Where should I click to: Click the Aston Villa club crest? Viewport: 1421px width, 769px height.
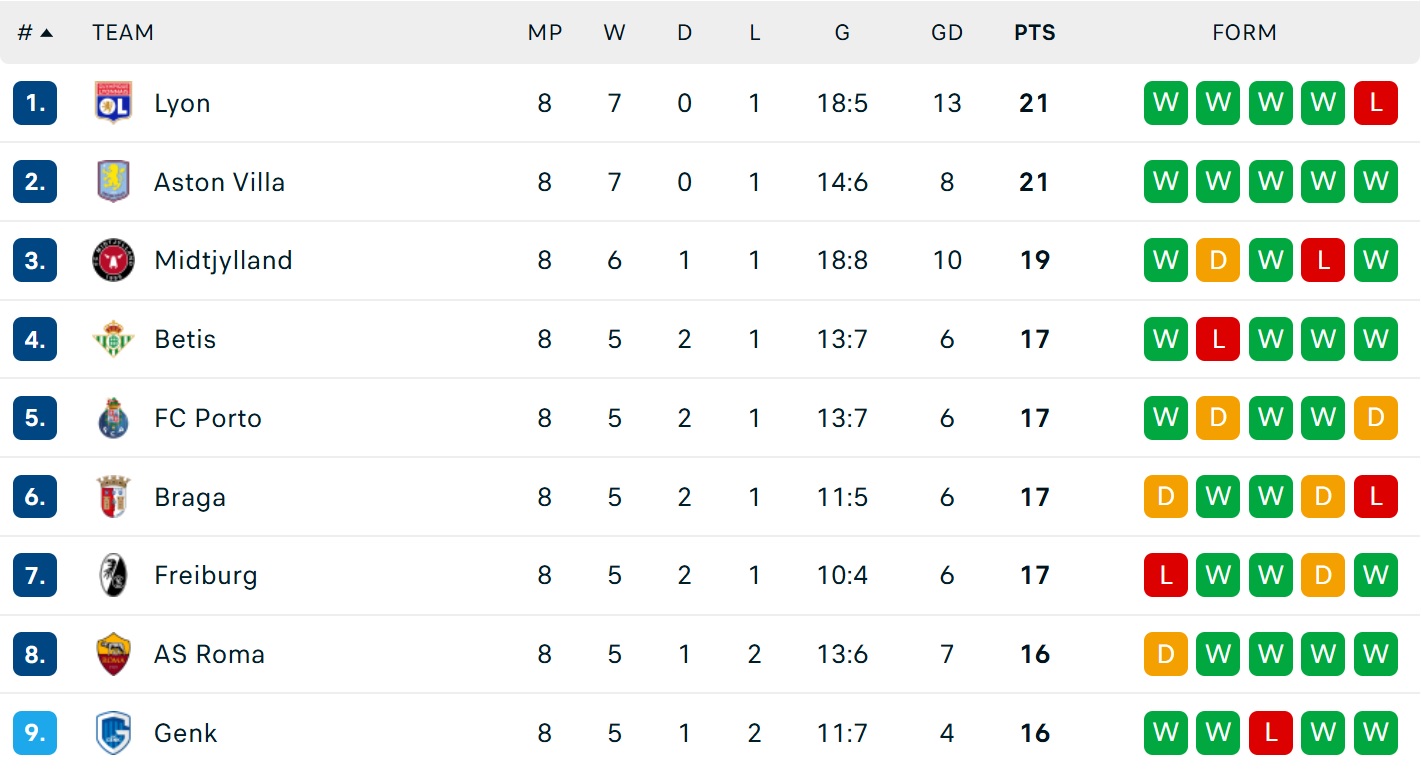tap(113, 182)
